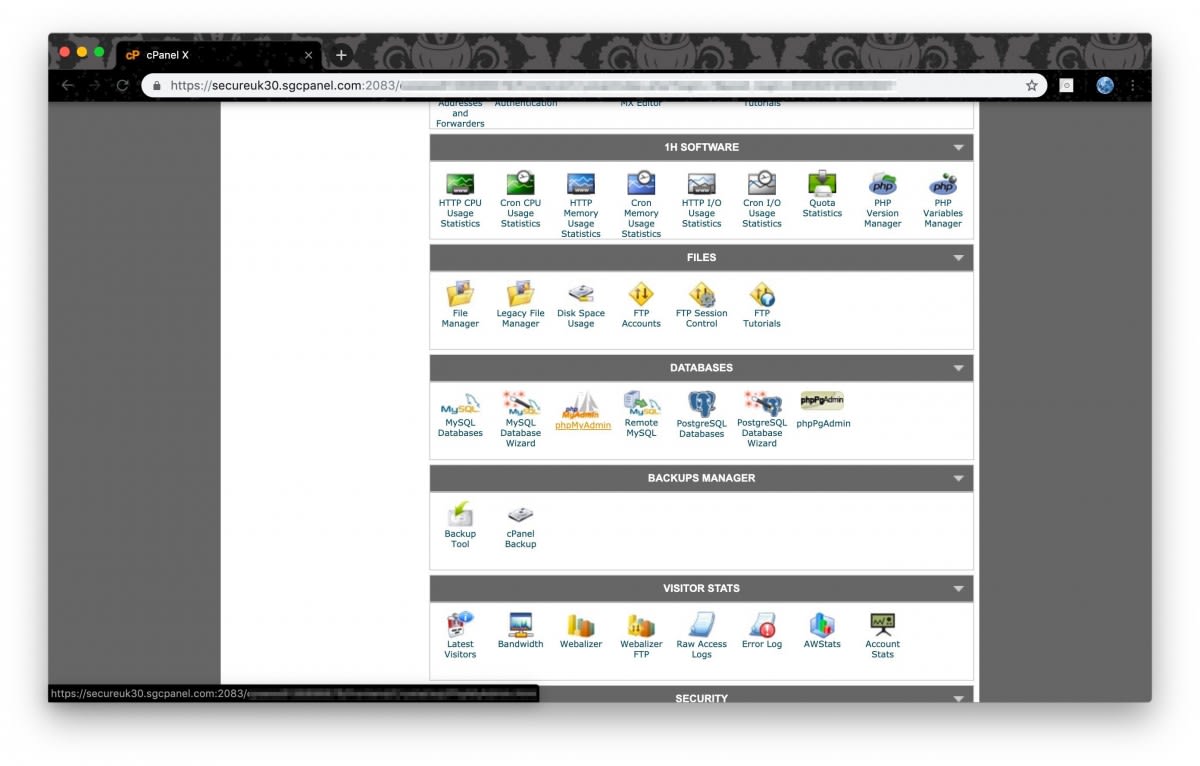This screenshot has height=766, width=1200.
Task: Open Cron CPU Usage Statistics icon
Action: click(520, 184)
